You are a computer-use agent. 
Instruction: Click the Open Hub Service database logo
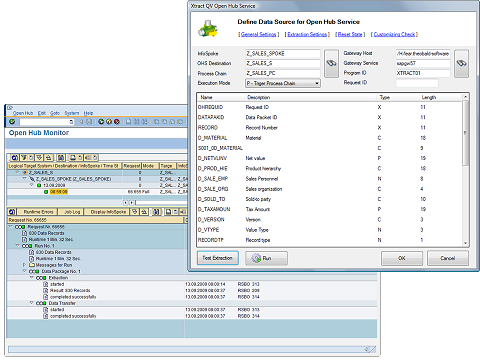pyautogui.click(x=208, y=29)
